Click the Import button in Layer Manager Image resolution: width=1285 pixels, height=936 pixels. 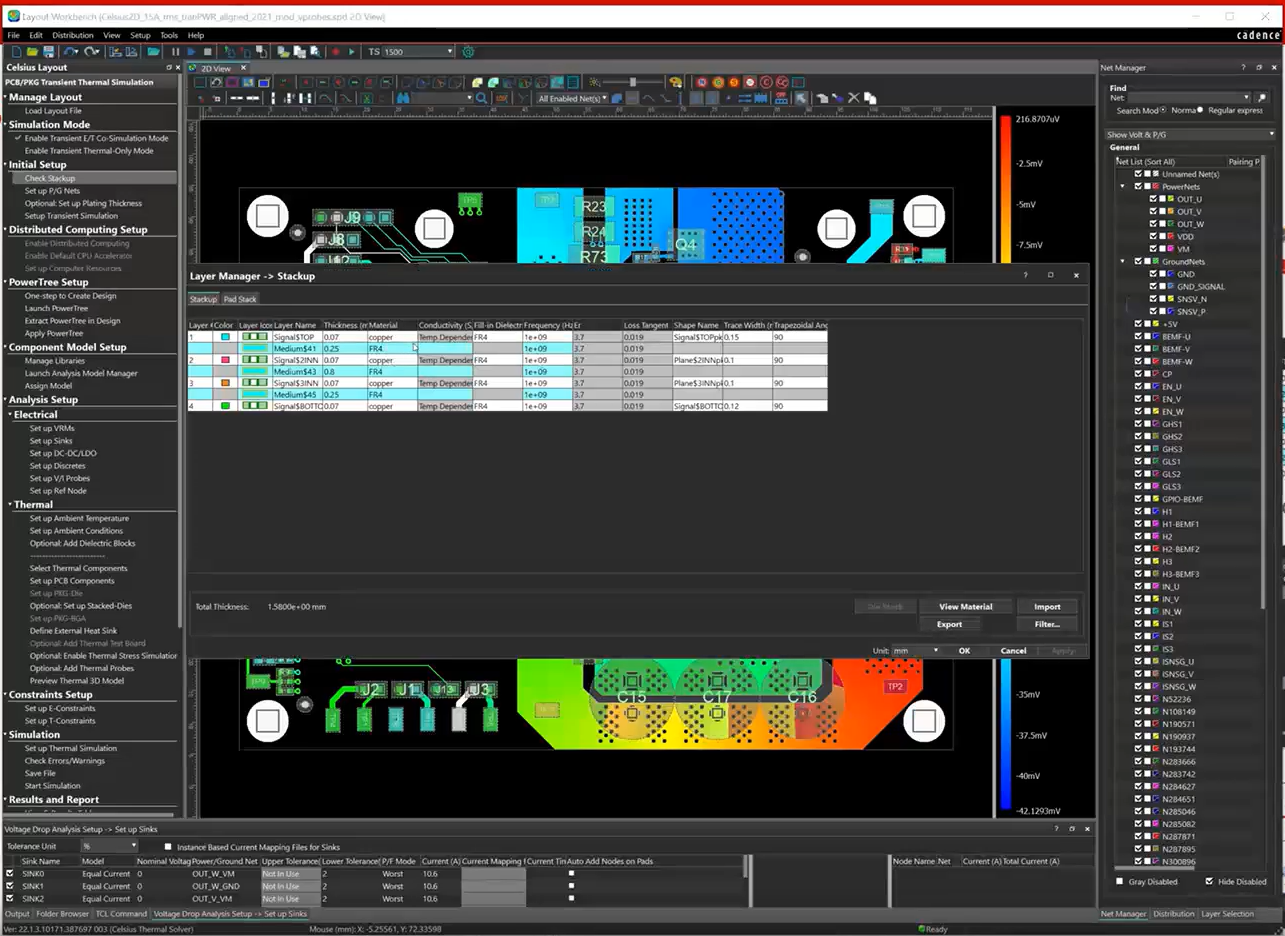coord(1047,606)
